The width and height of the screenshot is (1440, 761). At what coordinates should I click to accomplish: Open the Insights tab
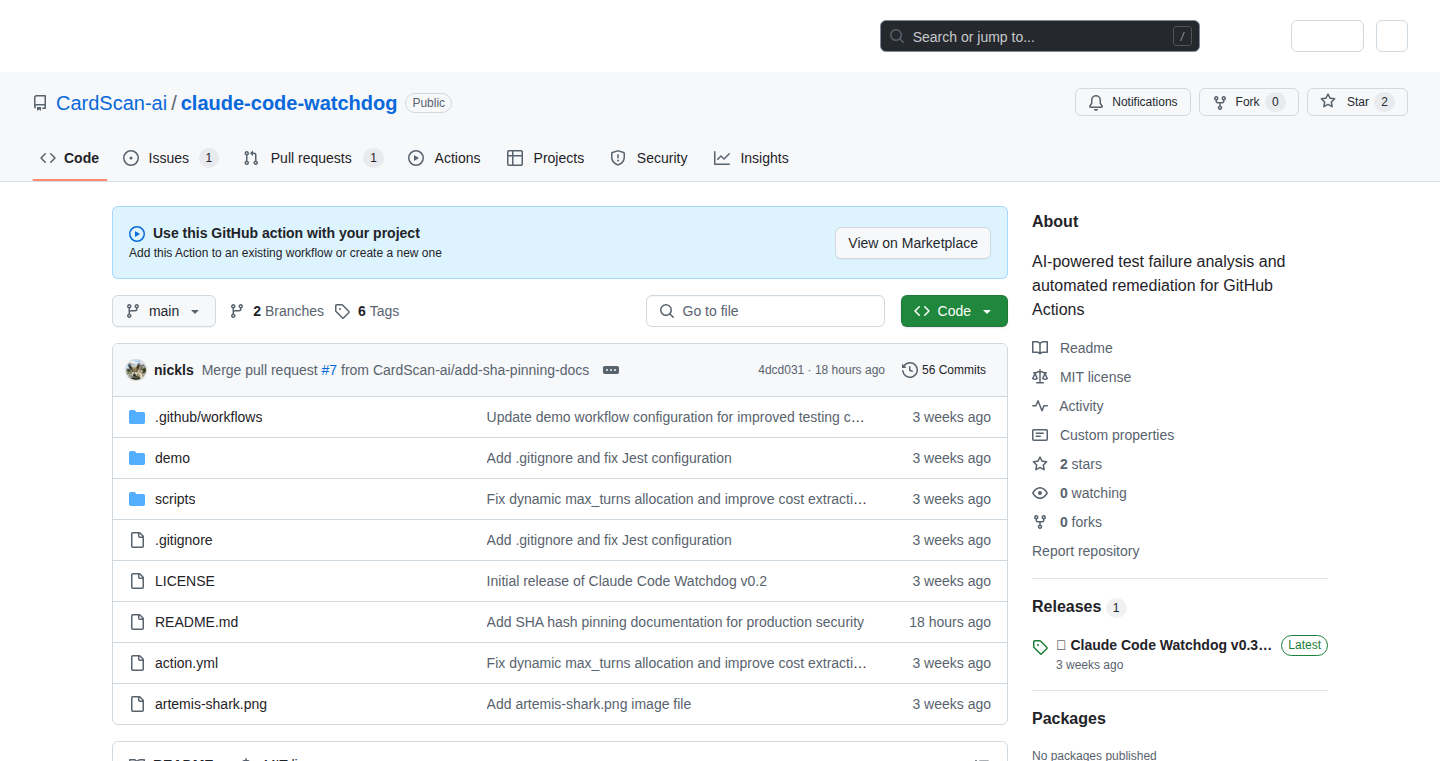751,158
